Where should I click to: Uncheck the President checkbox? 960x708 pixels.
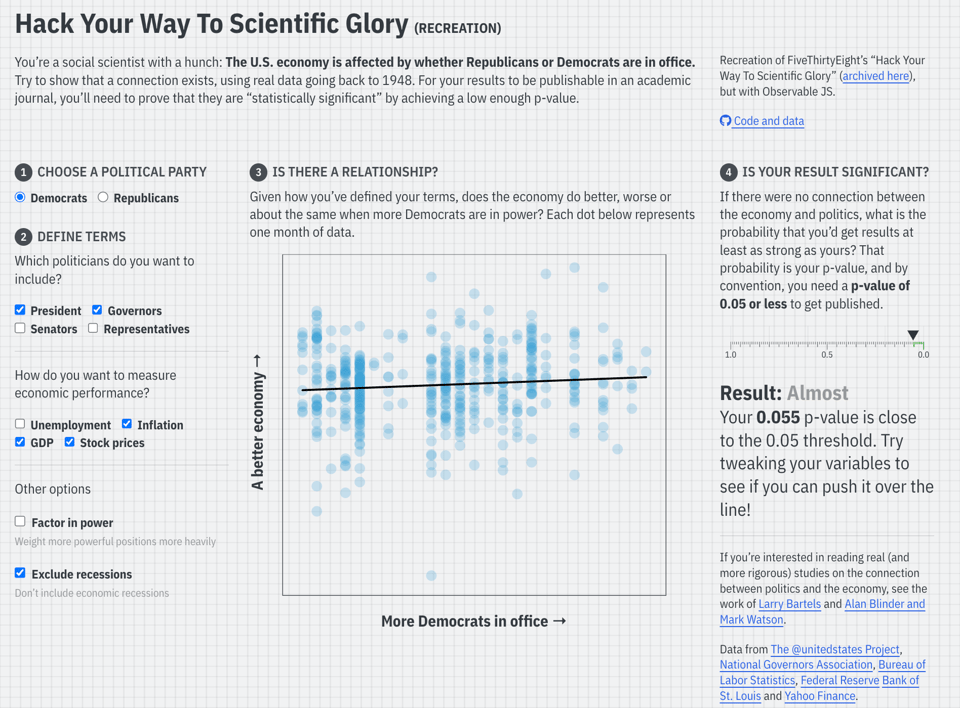tap(20, 310)
